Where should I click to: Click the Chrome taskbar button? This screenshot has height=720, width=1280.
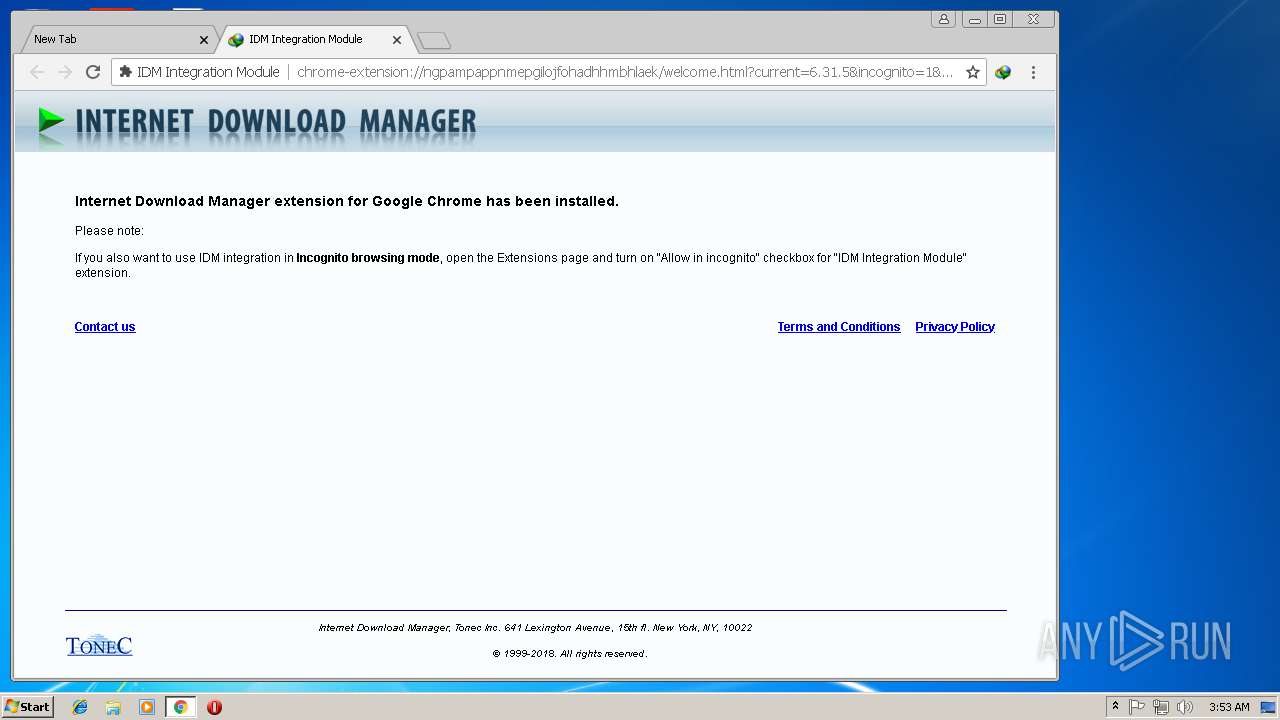[x=180, y=707]
